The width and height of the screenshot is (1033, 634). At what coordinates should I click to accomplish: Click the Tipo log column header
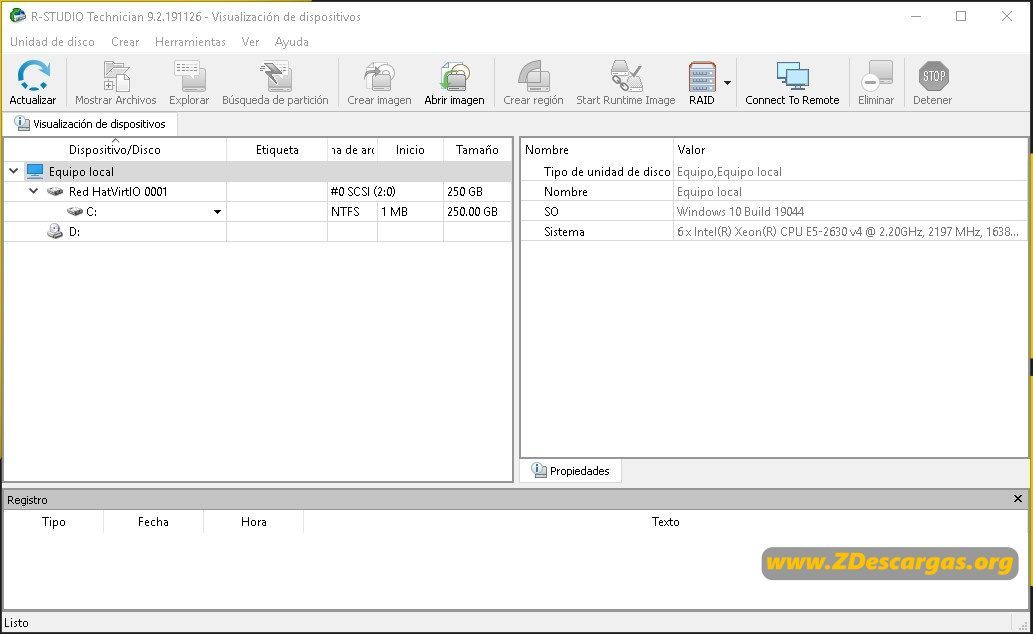[53, 522]
